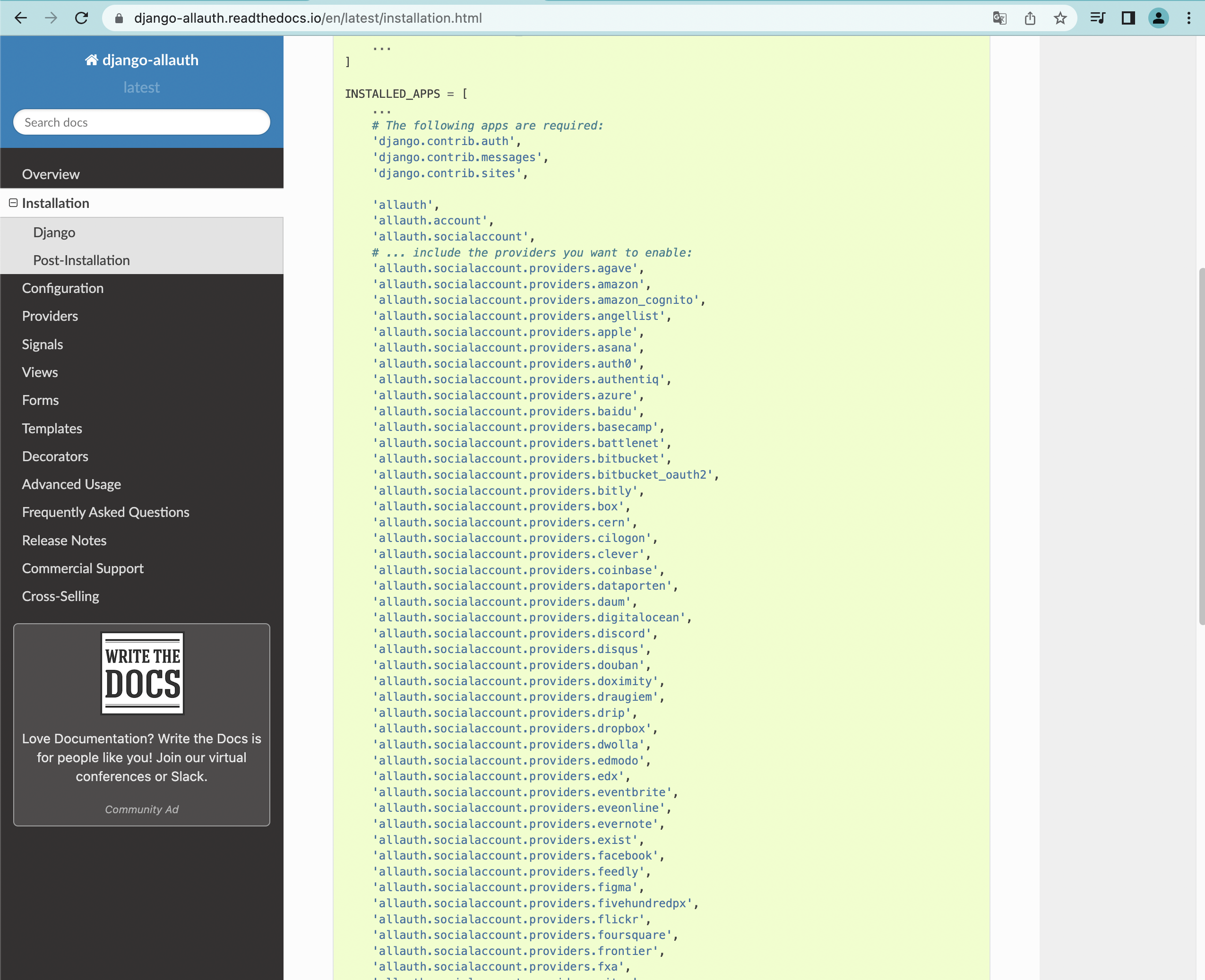
Task: Click the providers.foursquare code line
Action: 525,935
